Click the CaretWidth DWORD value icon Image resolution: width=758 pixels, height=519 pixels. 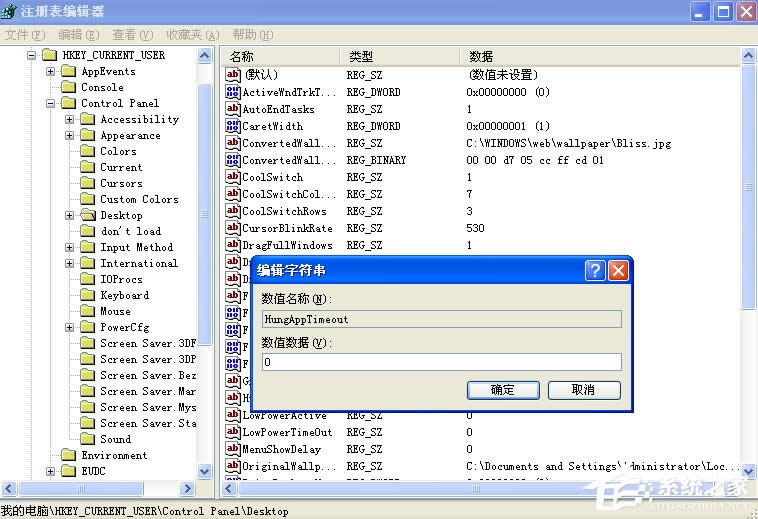233,126
